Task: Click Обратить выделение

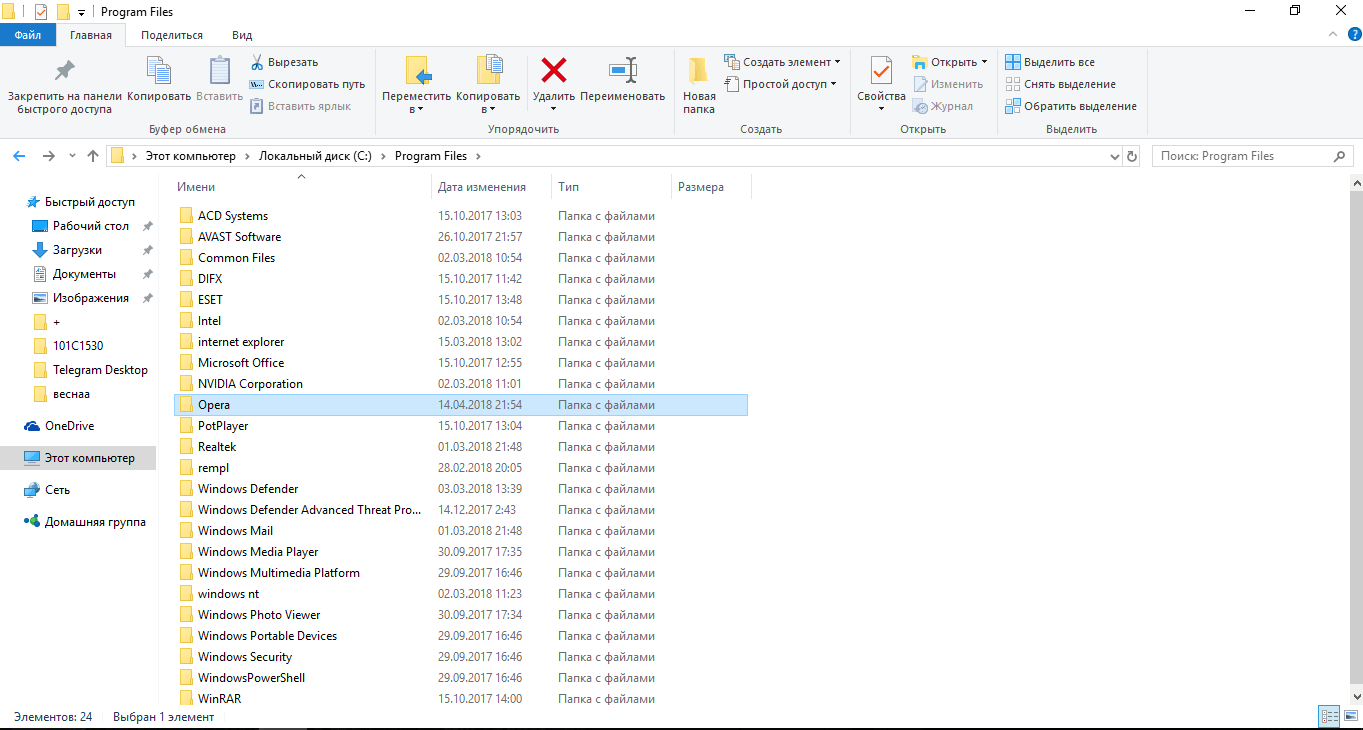Action: (x=1071, y=106)
